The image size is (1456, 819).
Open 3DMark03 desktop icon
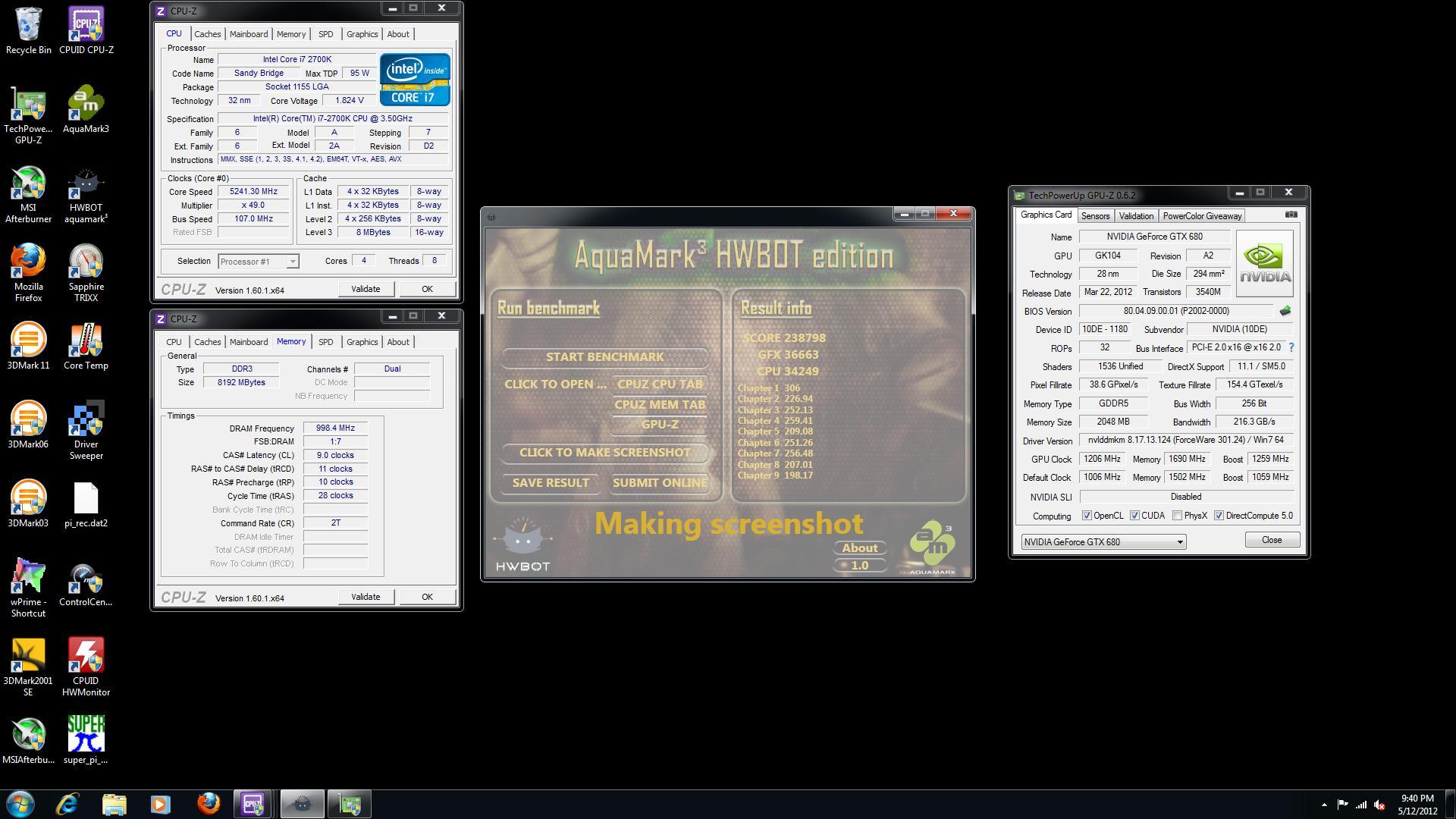tap(28, 504)
